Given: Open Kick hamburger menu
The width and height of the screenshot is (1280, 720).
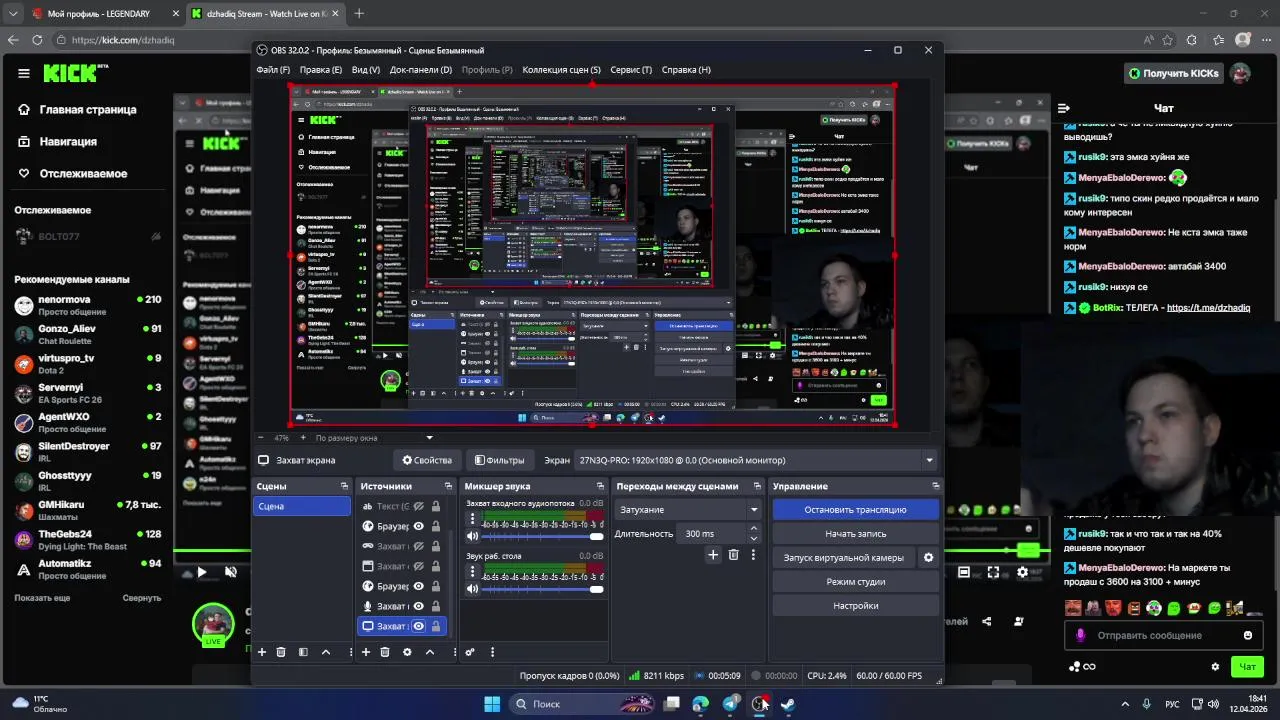Looking at the screenshot, I should (x=24, y=73).
